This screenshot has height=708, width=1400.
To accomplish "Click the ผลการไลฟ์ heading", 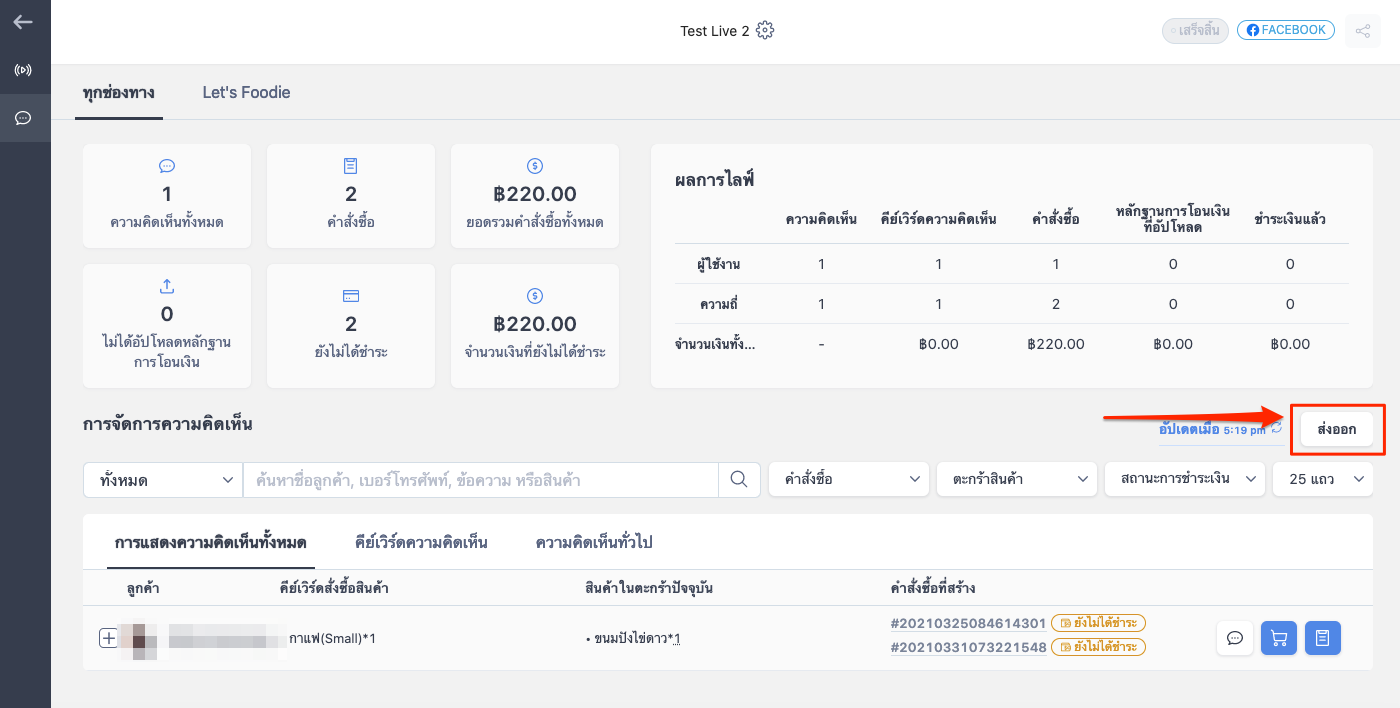I will [x=714, y=181].
